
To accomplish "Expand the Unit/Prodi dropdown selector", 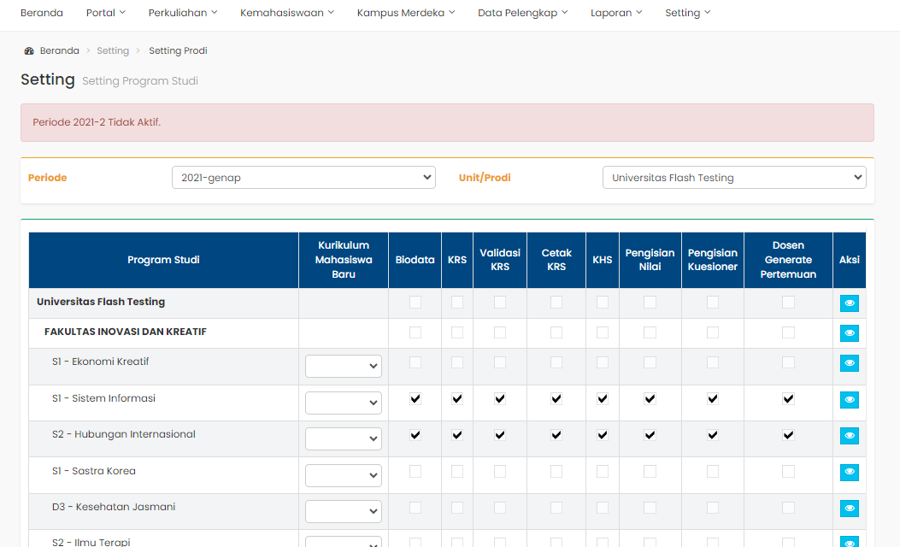I will click(733, 178).
